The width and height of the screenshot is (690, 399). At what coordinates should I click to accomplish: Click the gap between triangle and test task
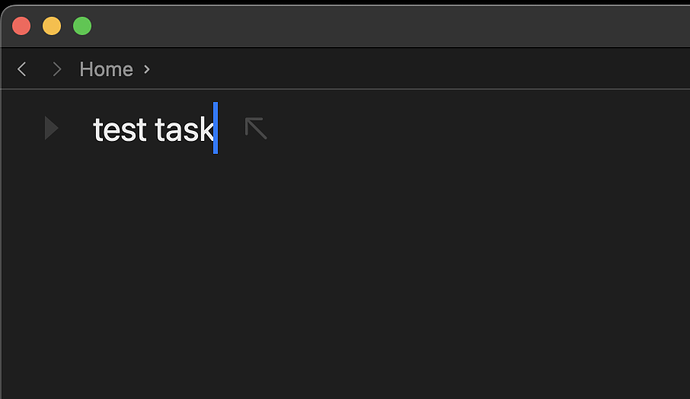[x=76, y=128]
